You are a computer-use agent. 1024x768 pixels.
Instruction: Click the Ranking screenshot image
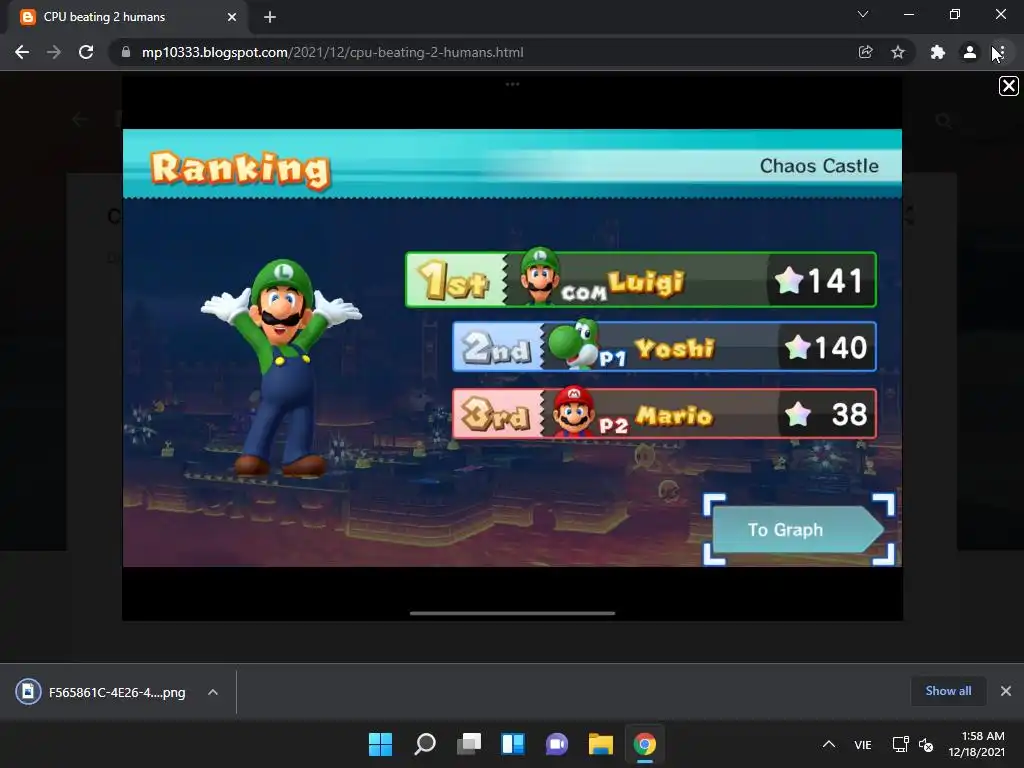(x=513, y=347)
